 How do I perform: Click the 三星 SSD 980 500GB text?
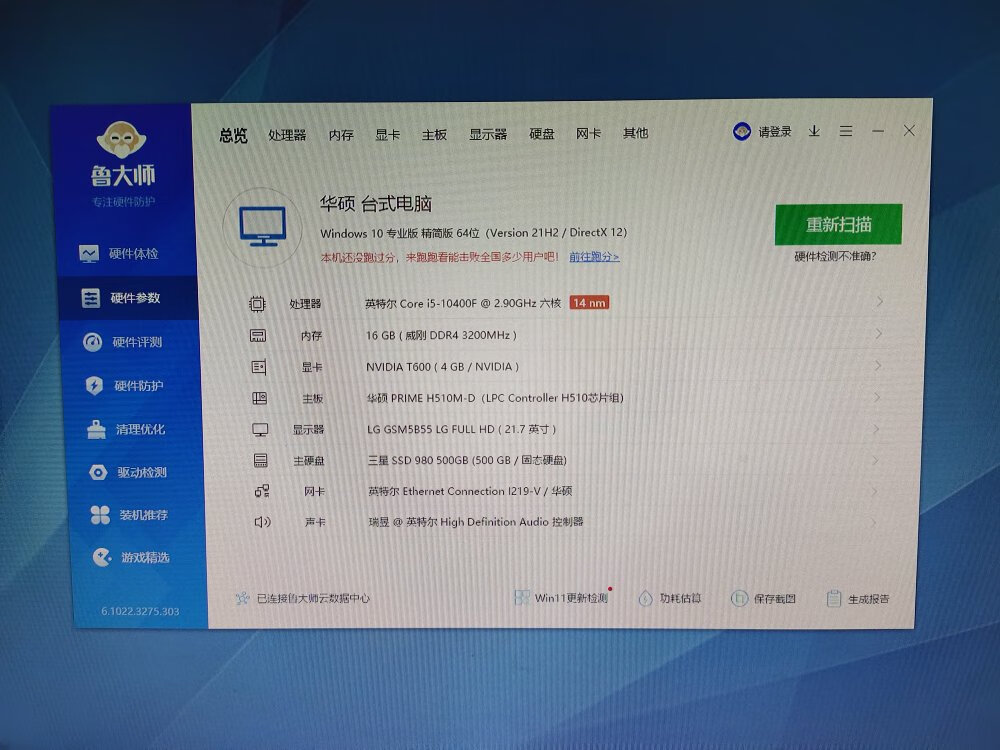[x=467, y=460]
